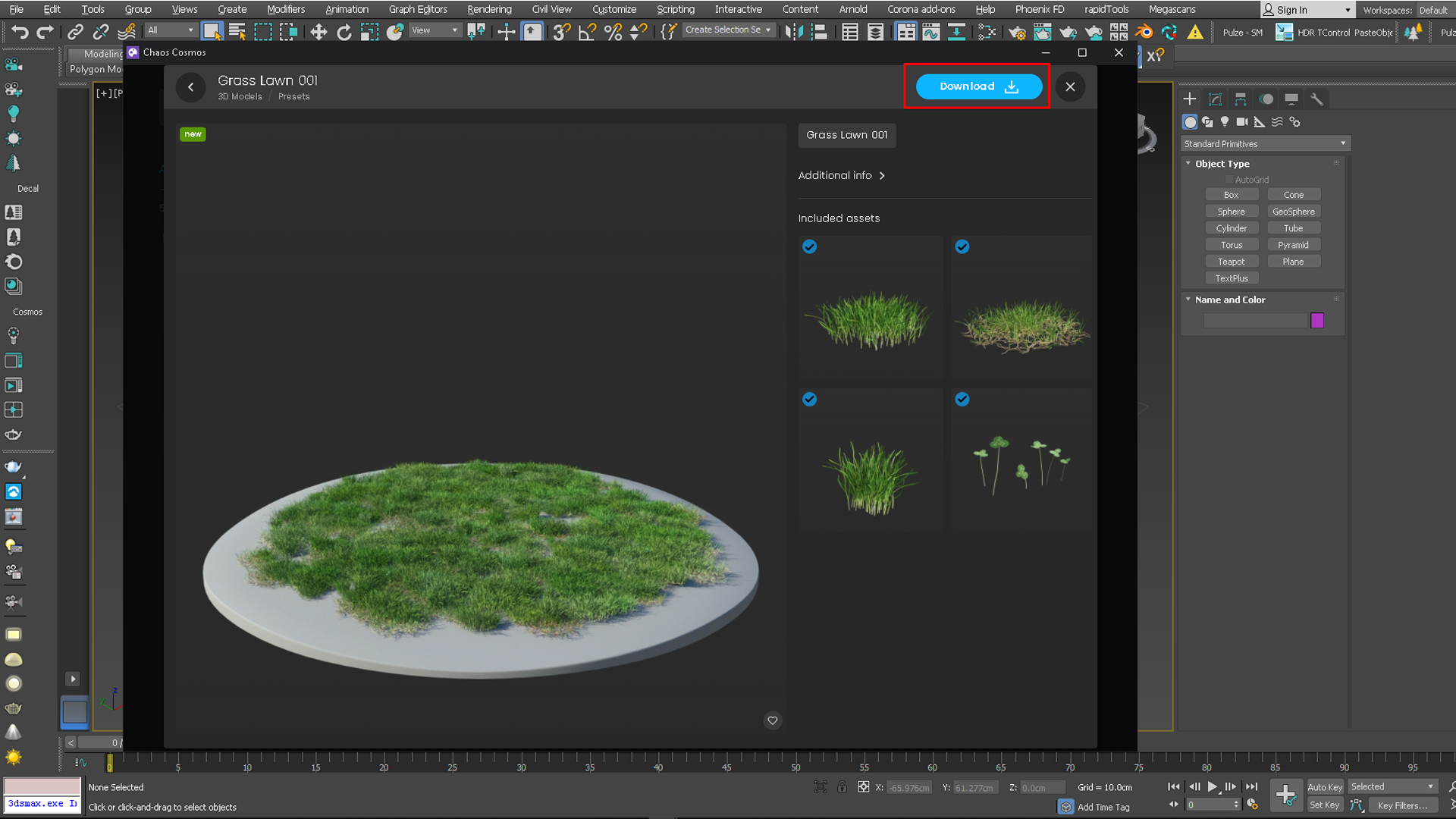This screenshot has width=1456, height=819.
Task: Open the Selected key filter dropdown
Action: 1394,786
